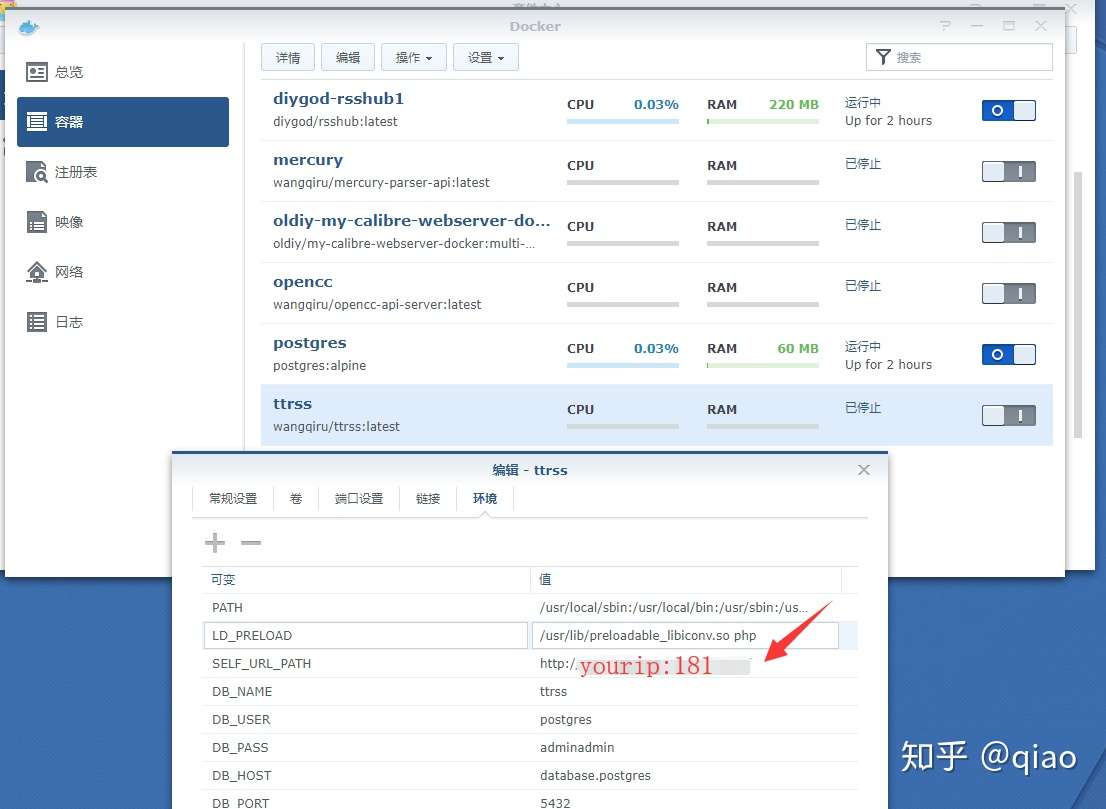Click the 编辑 edit button
The width and height of the screenshot is (1106, 809).
pos(348,58)
